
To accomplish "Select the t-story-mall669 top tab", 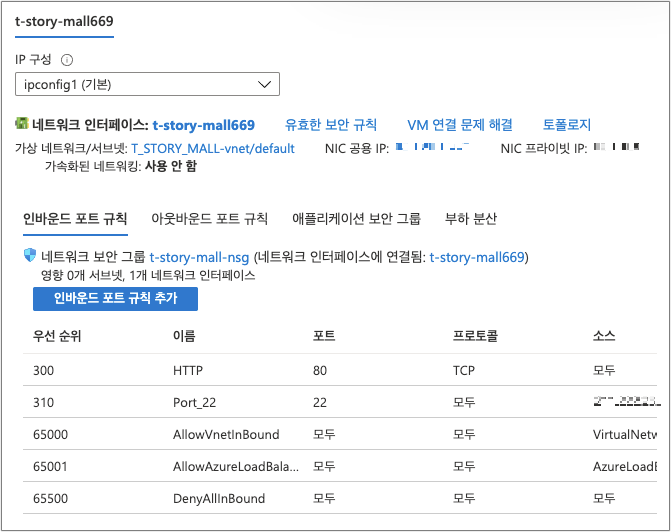I will tap(64, 21).
